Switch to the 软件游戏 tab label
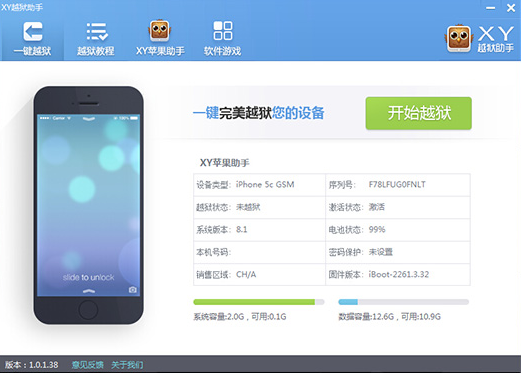The image size is (521, 373). pyautogui.click(x=222, y=51)
